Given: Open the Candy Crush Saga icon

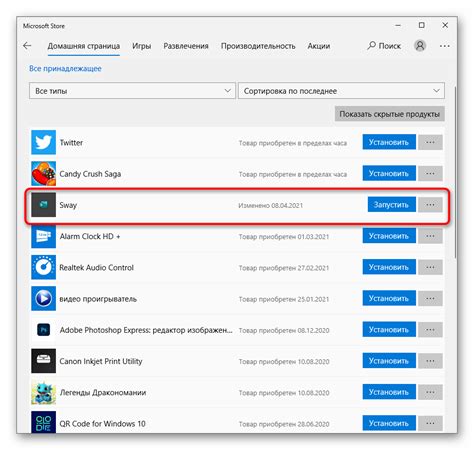Looking at the screenshot, I should point(43,174).
